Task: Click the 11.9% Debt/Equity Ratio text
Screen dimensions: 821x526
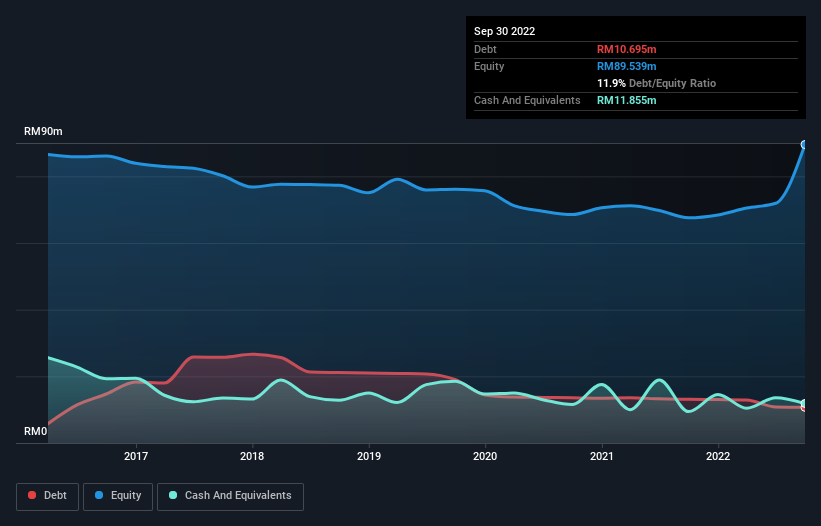Action: (656, 83)
